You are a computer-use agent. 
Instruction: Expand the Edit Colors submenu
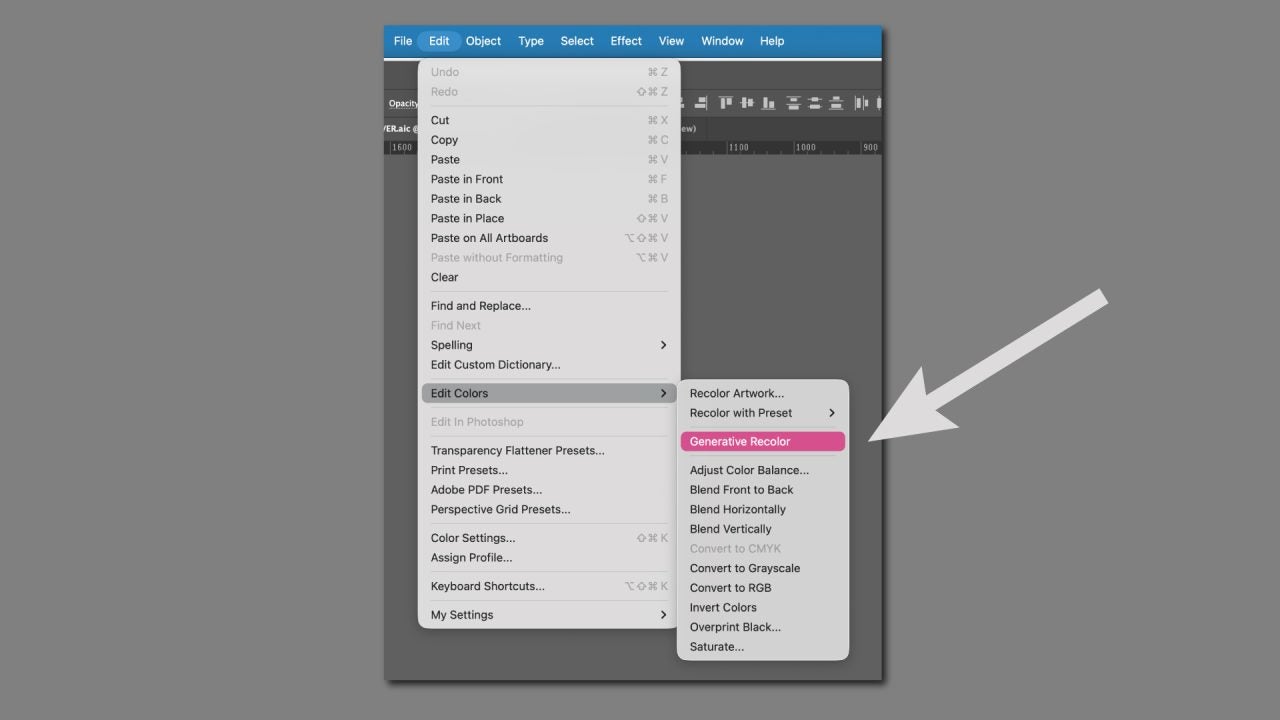549,393
